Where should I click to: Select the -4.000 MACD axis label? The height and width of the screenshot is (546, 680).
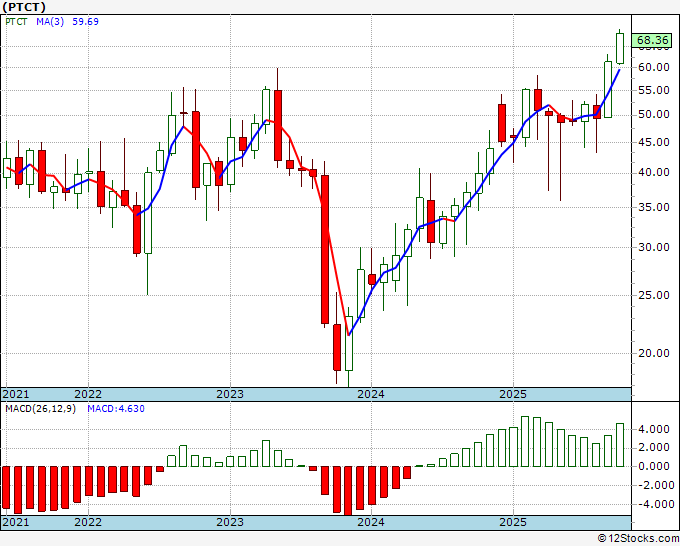(654, 504)
